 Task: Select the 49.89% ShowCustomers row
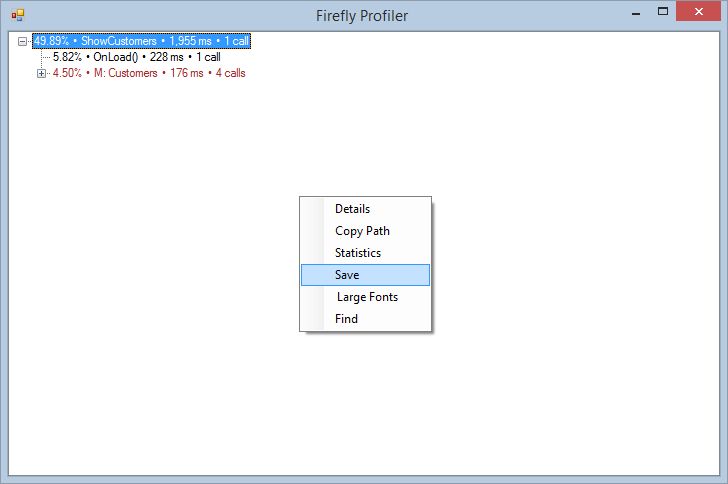point(142,41)
